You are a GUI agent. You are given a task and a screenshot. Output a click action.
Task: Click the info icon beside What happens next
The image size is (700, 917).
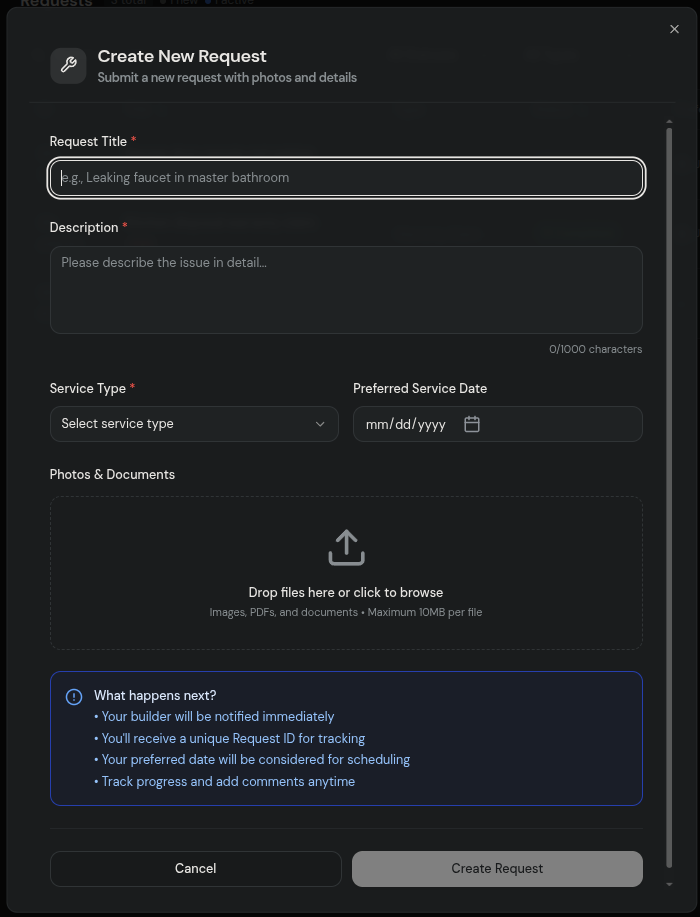[74, 697]
